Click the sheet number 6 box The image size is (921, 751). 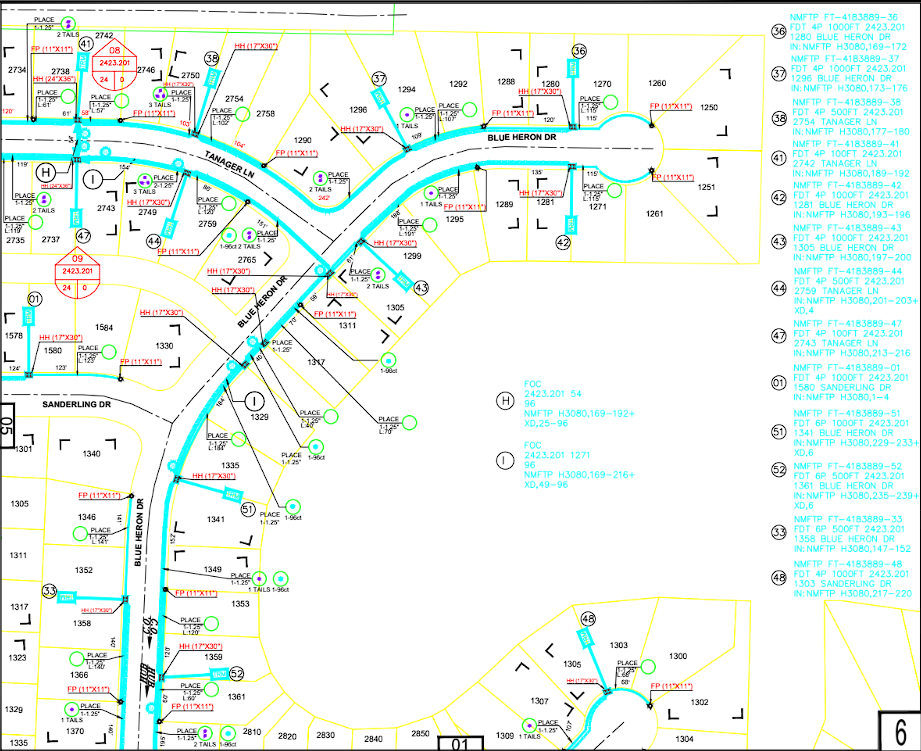click(899, 730)
